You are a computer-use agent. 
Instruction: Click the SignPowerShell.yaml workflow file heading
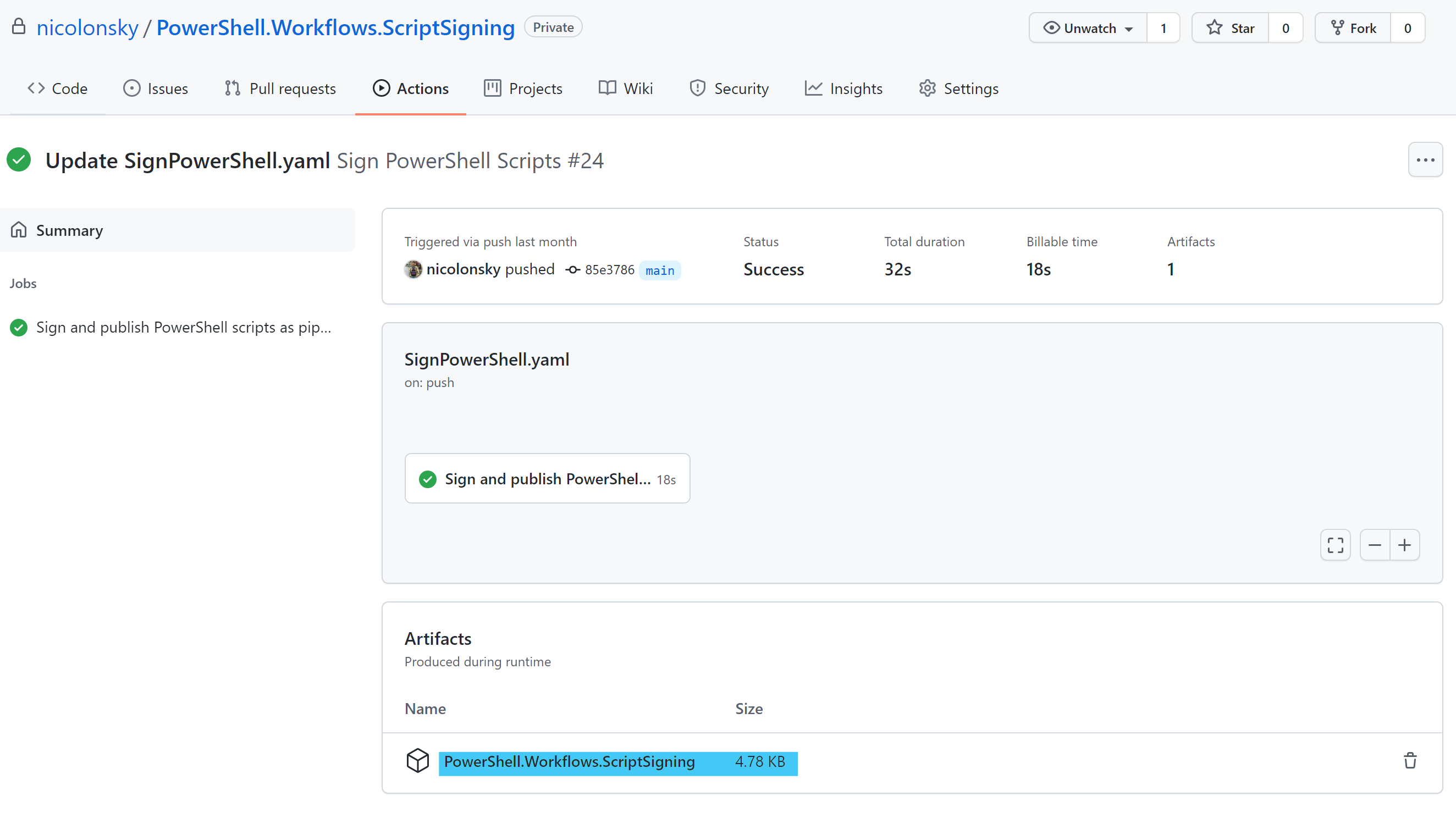(487, 360)
